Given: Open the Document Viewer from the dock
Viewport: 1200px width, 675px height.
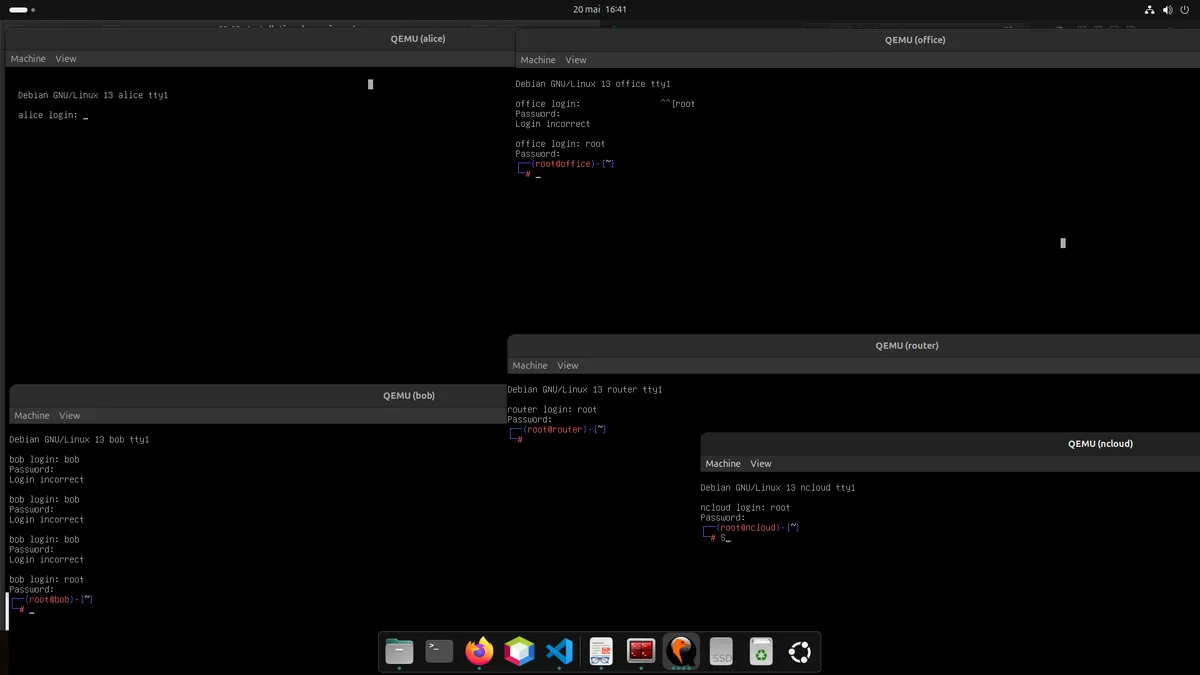Looking at the screenshot, I should tap(601, 652).
